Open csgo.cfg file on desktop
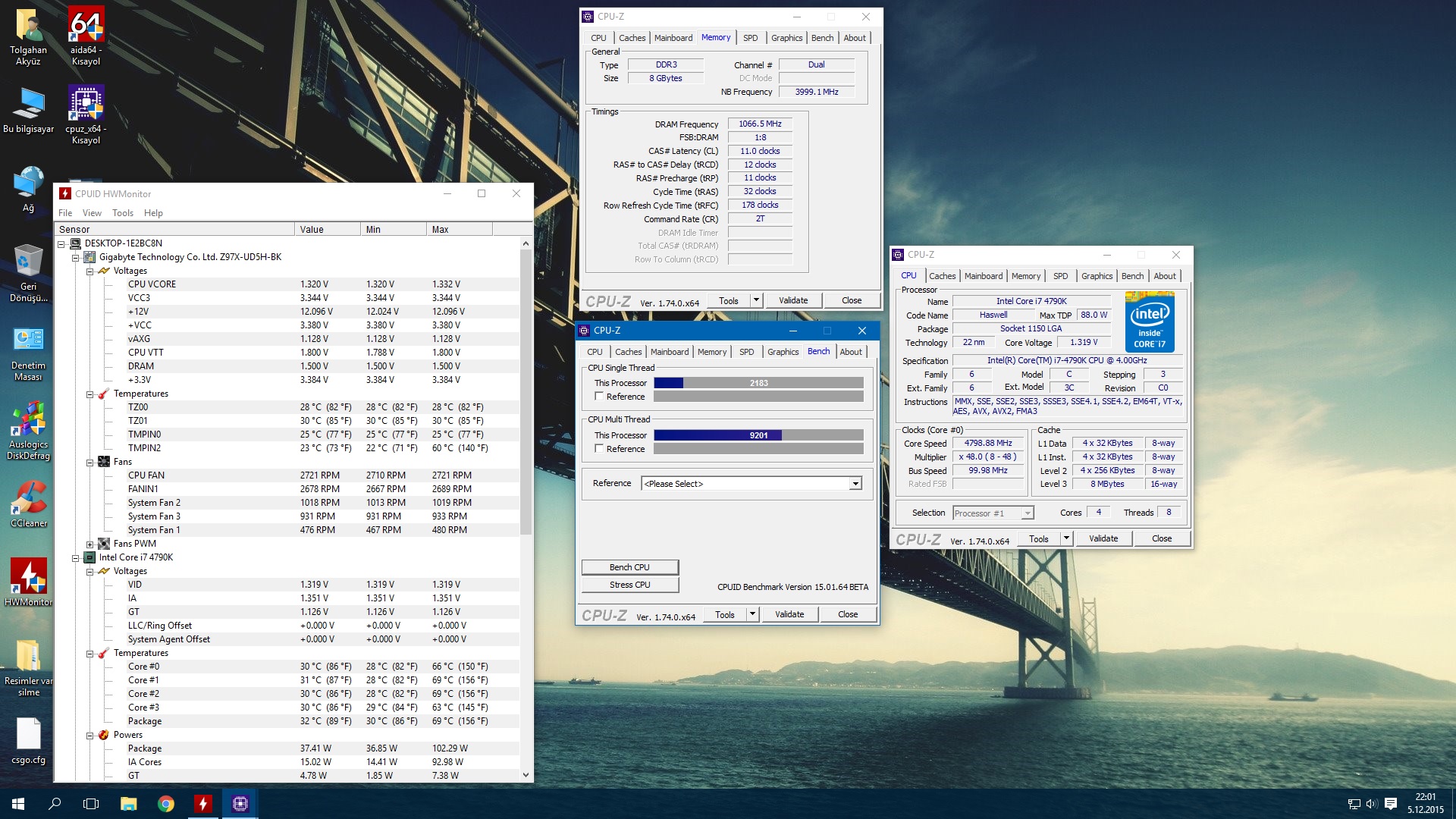Viewport: 1456px width, 819px height. click(x=28, y=742)
